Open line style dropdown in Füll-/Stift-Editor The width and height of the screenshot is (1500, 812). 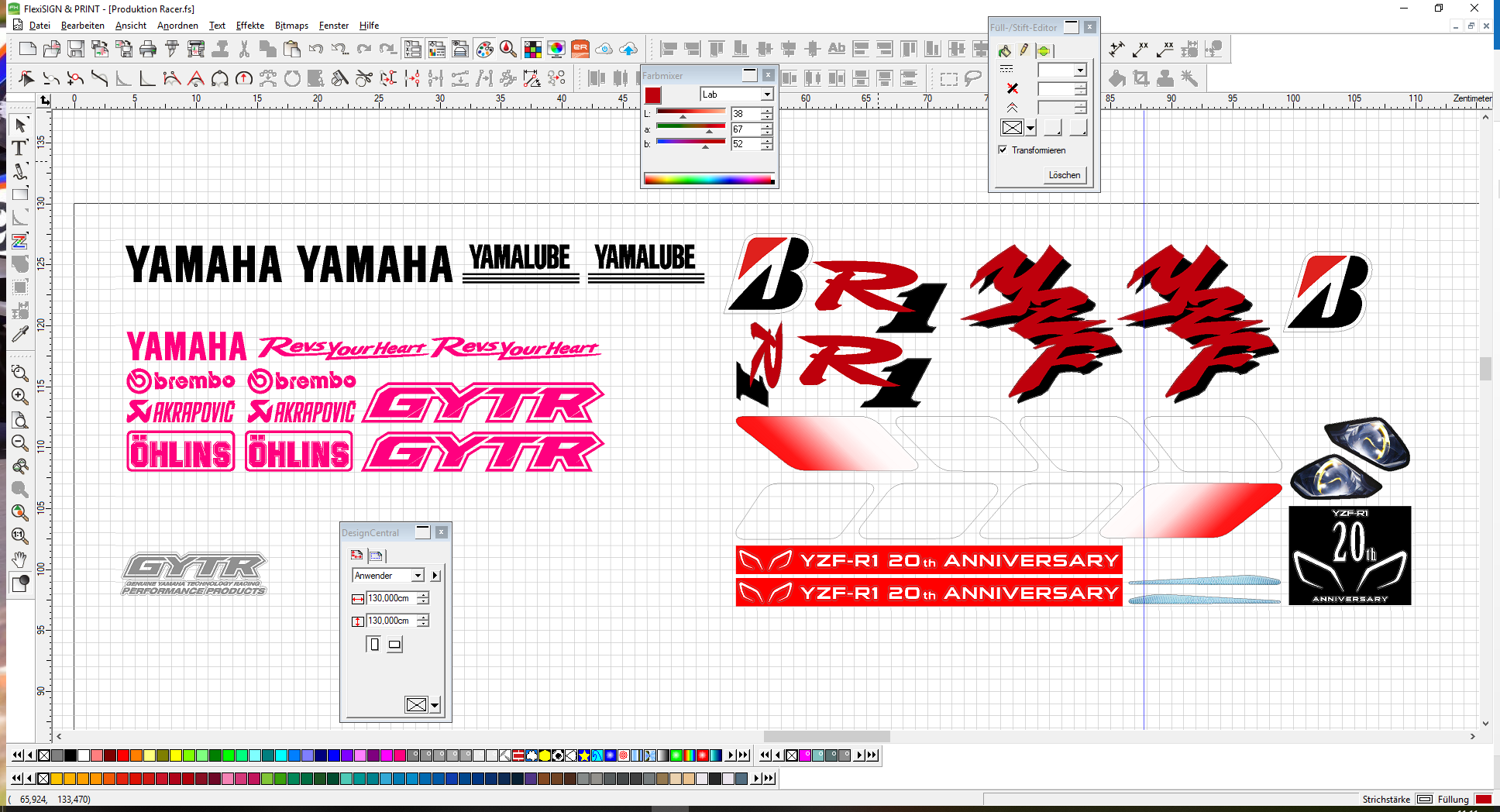pos(1079,71)
